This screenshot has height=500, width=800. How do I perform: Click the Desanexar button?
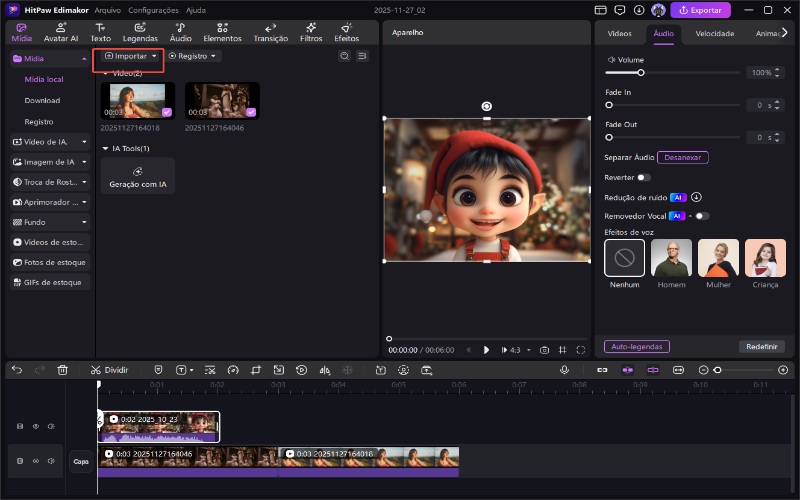(x=683, y=157)
